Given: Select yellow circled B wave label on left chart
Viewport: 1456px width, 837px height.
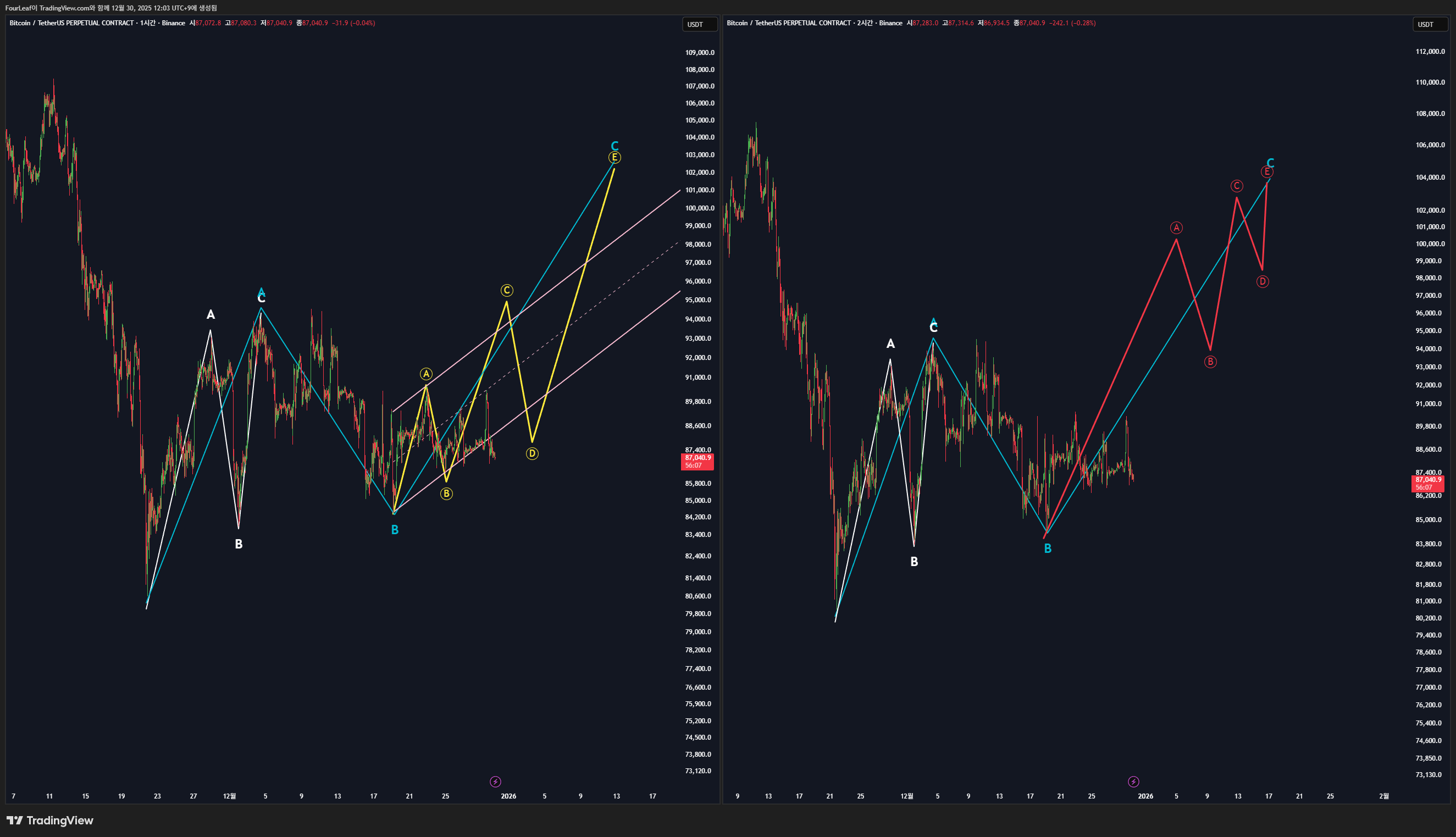Looking at the screenshot, I should tap(446, 493).
